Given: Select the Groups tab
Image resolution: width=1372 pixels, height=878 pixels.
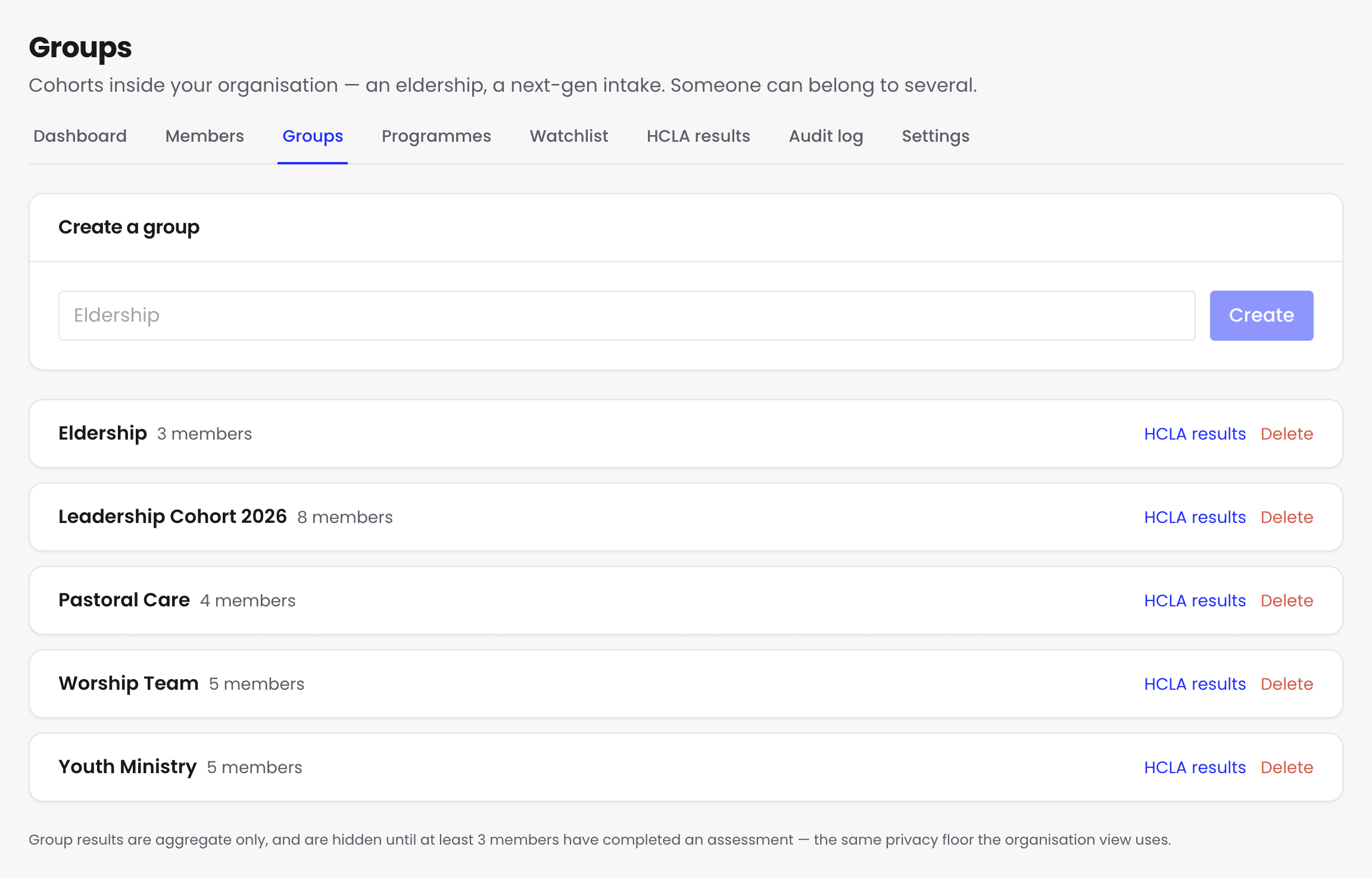Looking at the screenshot, I should [x=313, y=136].
